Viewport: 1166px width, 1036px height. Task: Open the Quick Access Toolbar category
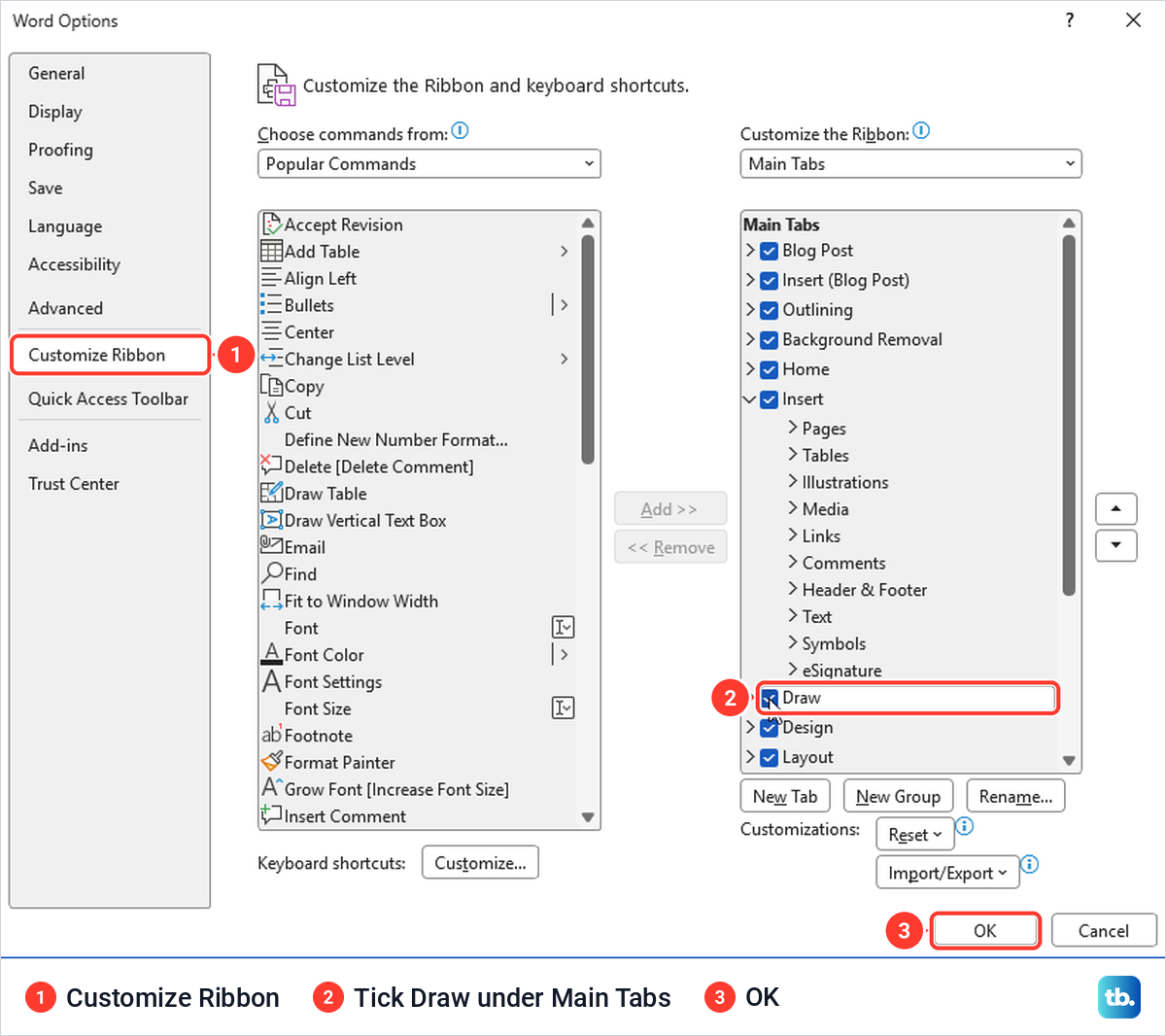[x=108, y=398]
